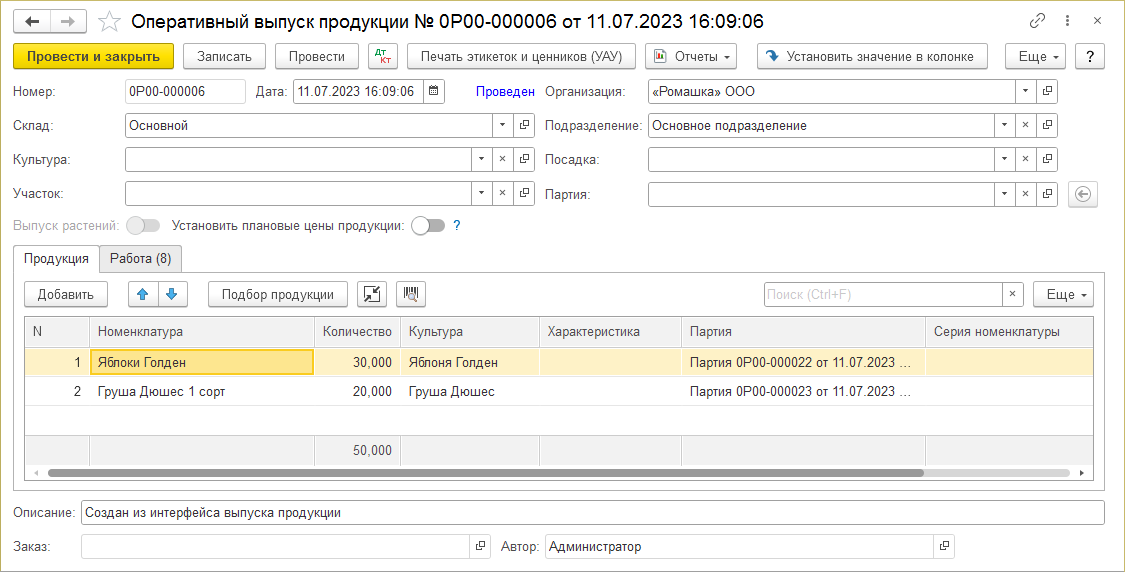Viewport: 1125px width, 572px height.
Task: Click the Подбор продукции button
Action: tap(278, 294)
